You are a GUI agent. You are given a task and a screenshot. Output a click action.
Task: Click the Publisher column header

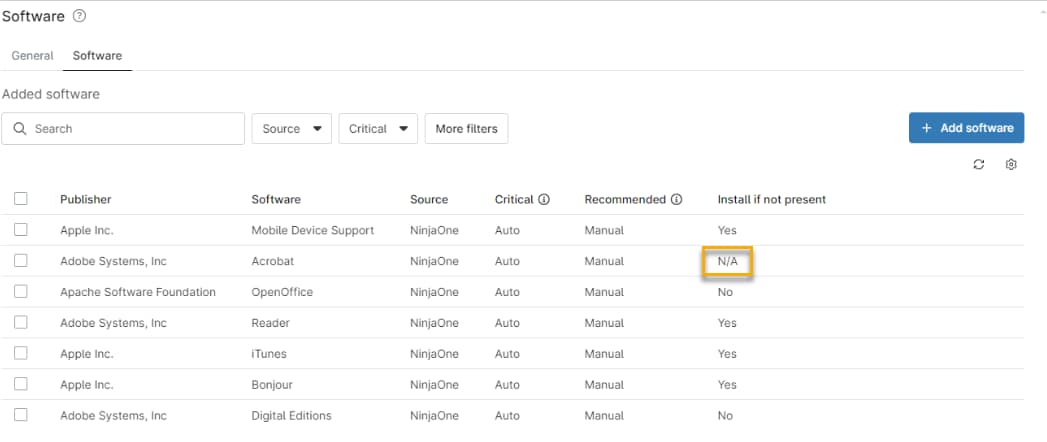tap(85, 199)
